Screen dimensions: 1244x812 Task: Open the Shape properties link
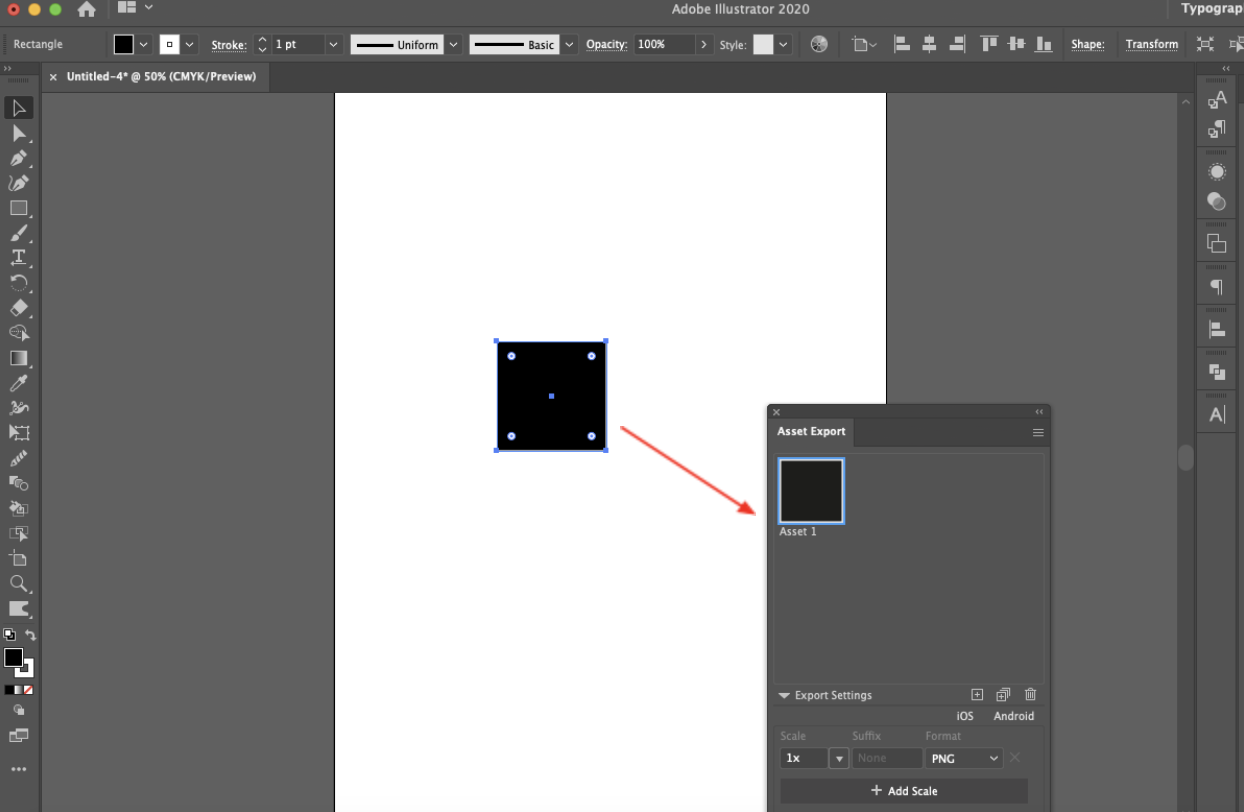(1088, 45)
